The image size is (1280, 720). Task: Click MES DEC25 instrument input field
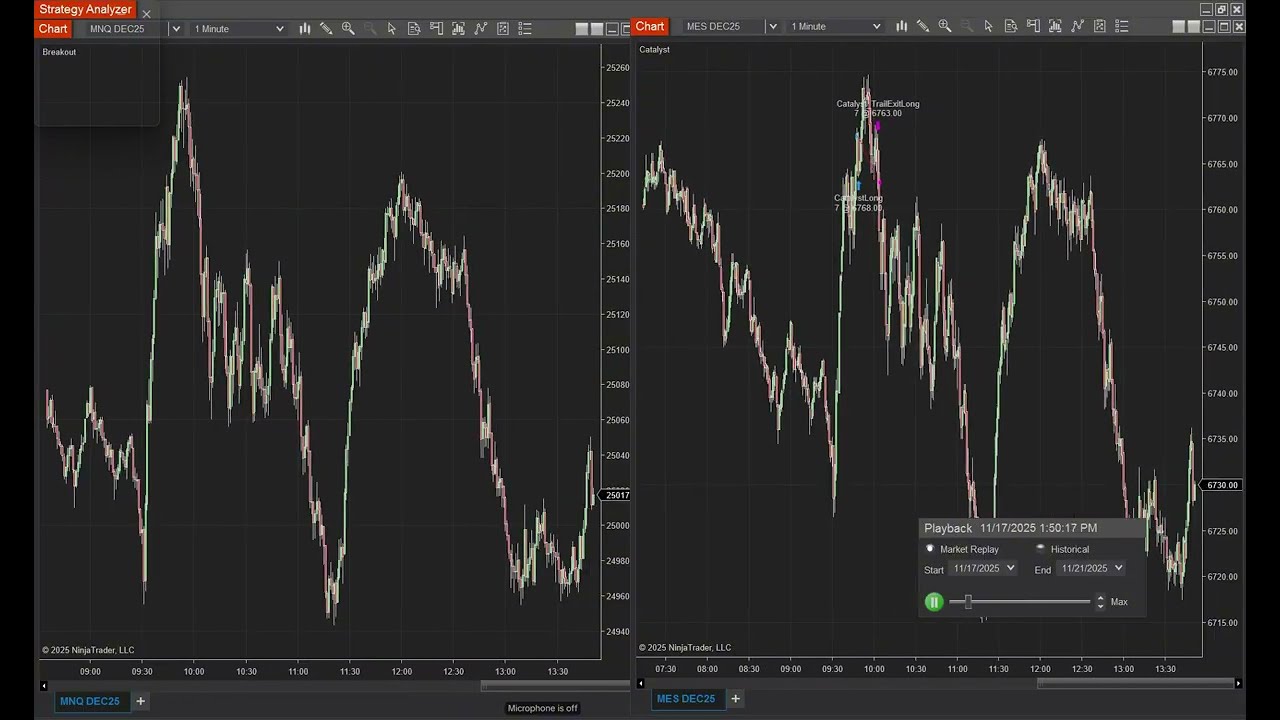[x=723, y=27]
